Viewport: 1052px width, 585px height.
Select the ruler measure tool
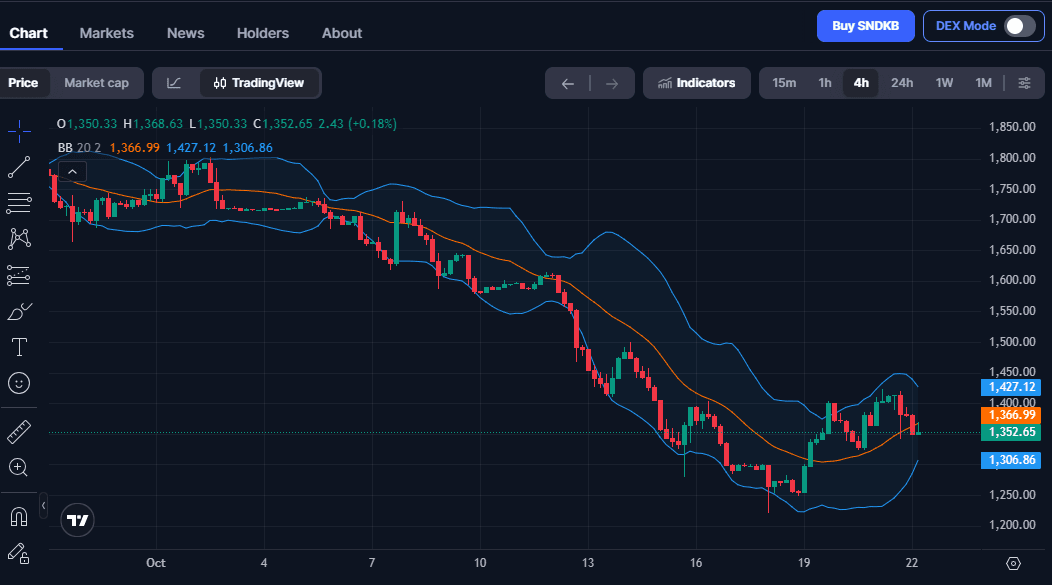[x=19, y=432]
